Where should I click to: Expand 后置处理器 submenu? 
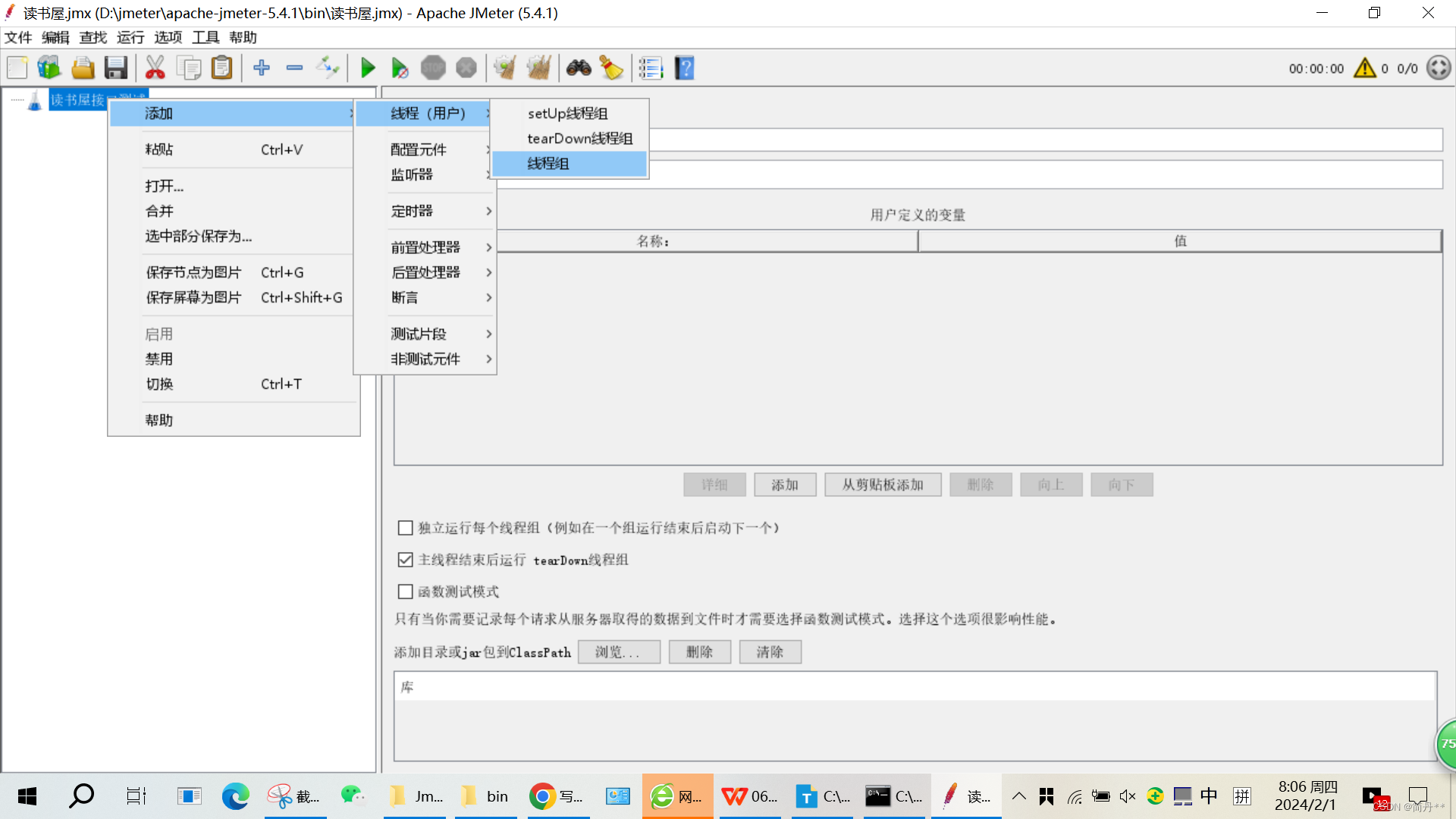[425, 272]
